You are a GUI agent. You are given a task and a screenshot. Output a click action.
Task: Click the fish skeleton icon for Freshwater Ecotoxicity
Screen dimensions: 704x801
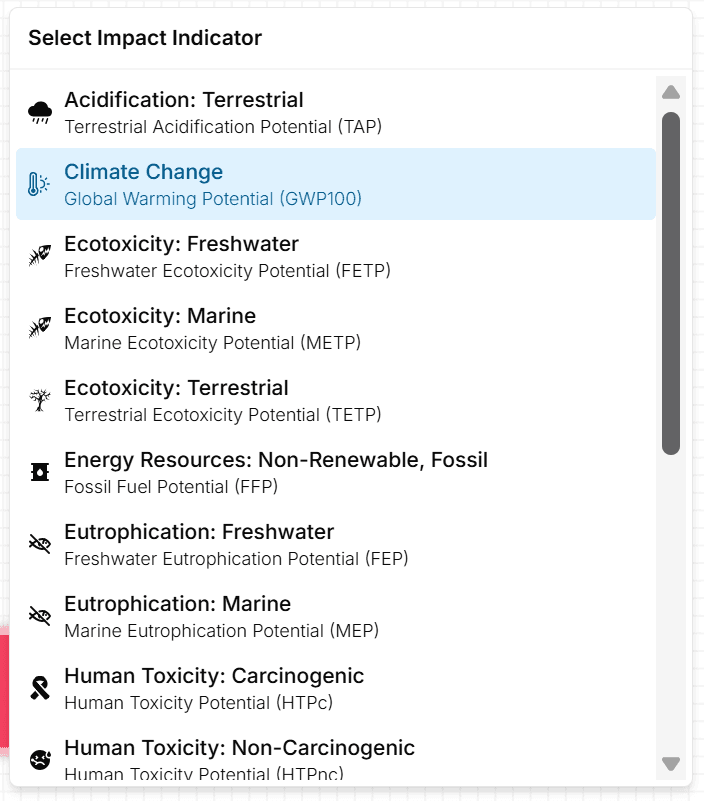point(38,255)
